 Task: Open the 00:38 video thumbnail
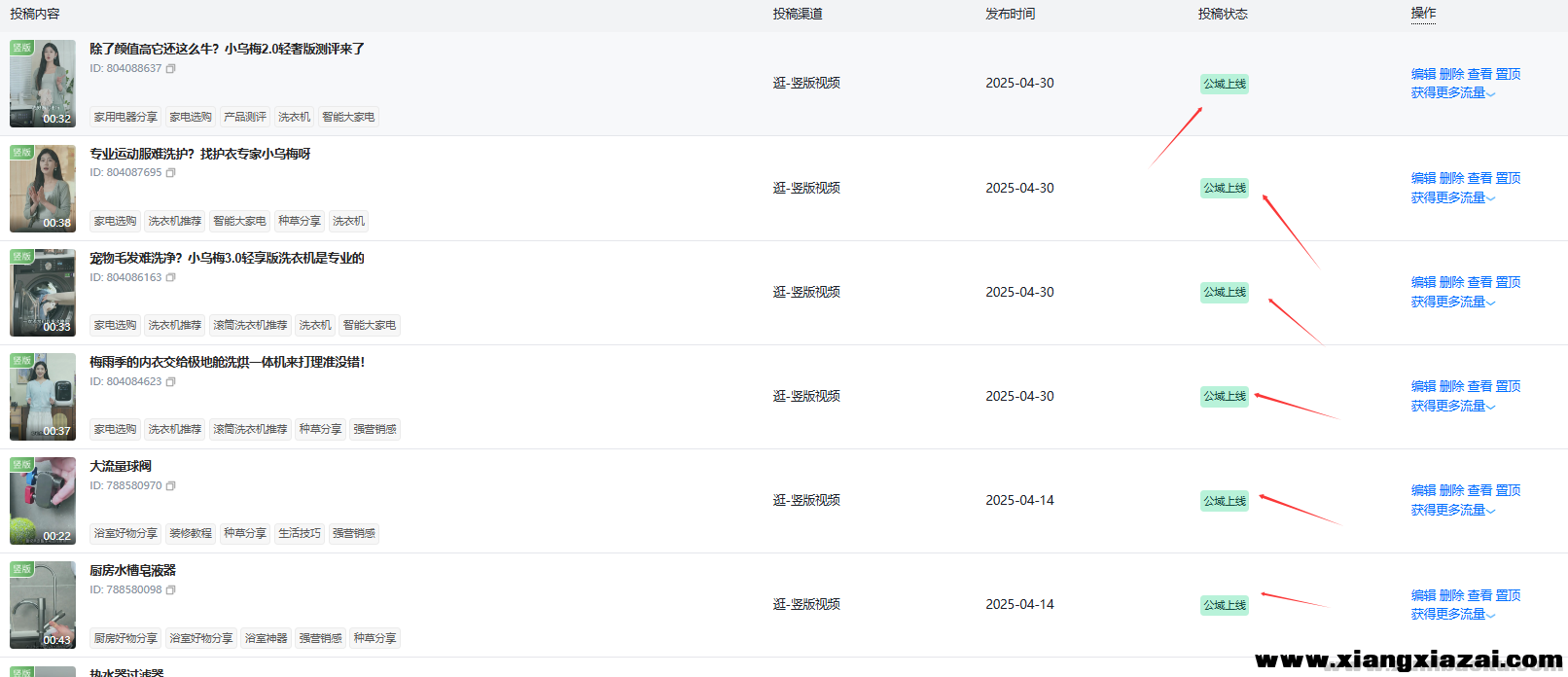(43, 189)
